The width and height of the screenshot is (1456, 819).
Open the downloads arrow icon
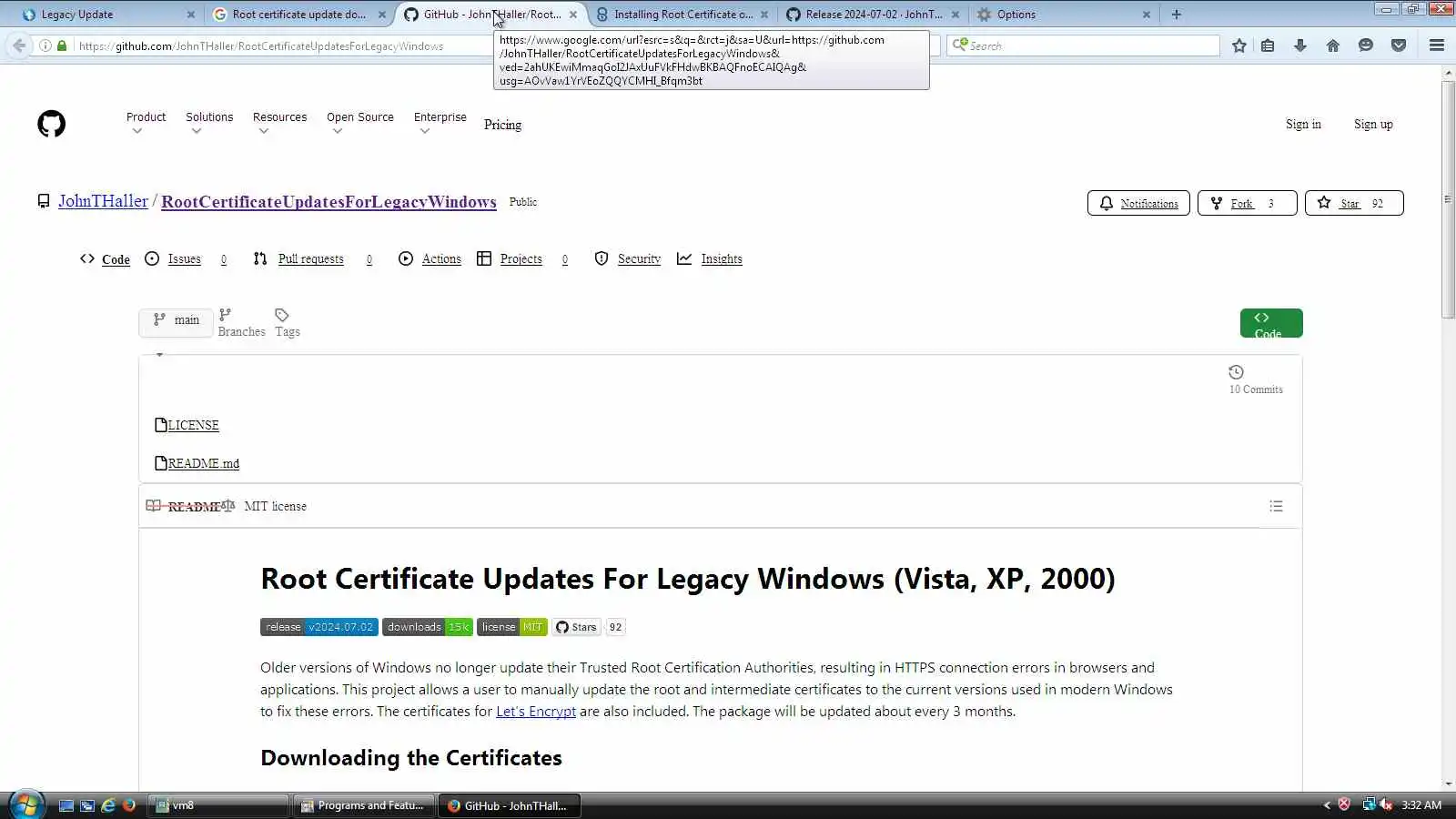click(1300, 45)
